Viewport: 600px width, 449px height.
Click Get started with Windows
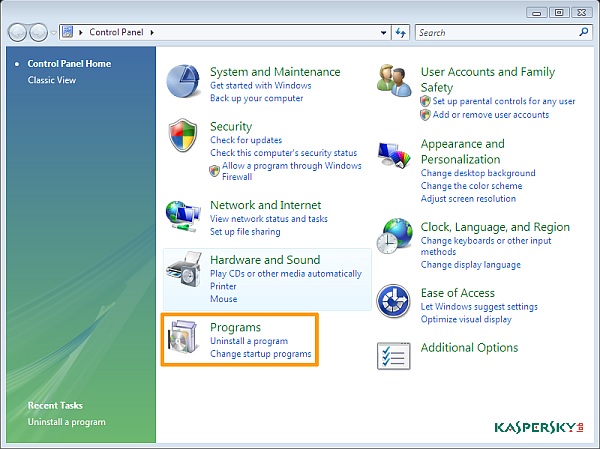point(261,85)
